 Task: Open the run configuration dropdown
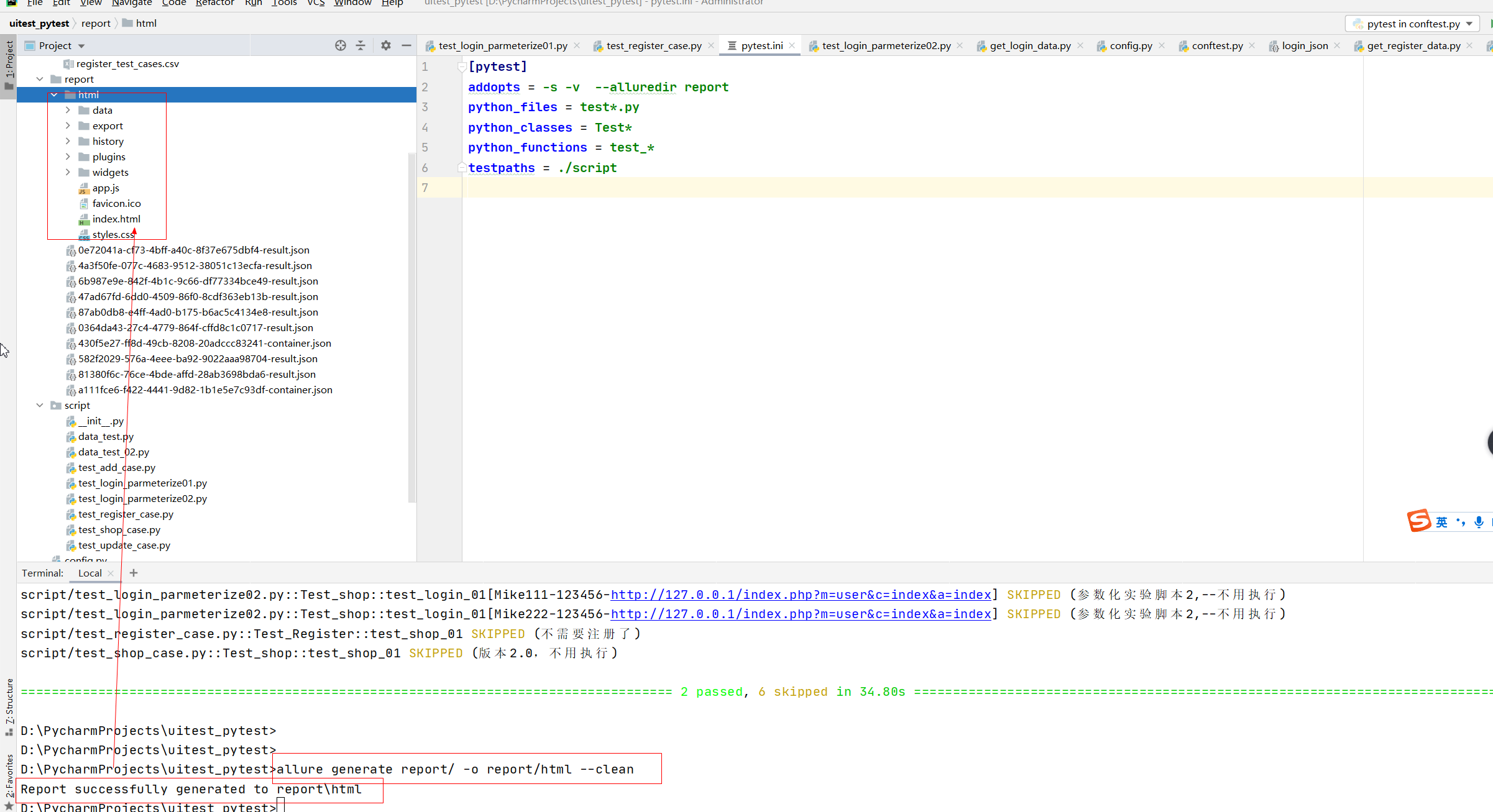click(1412, 24)
